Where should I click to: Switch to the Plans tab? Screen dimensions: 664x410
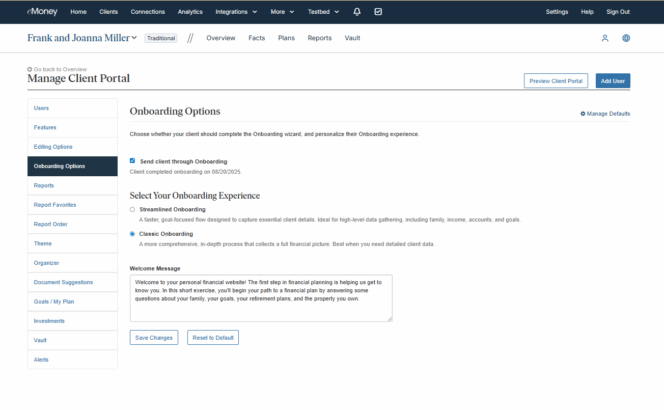click(286, 38)
